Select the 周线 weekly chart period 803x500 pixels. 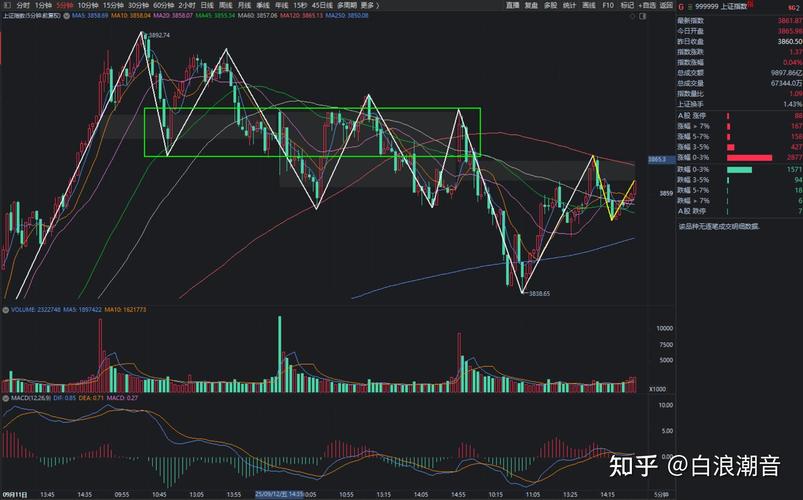[x=226, y=5]
